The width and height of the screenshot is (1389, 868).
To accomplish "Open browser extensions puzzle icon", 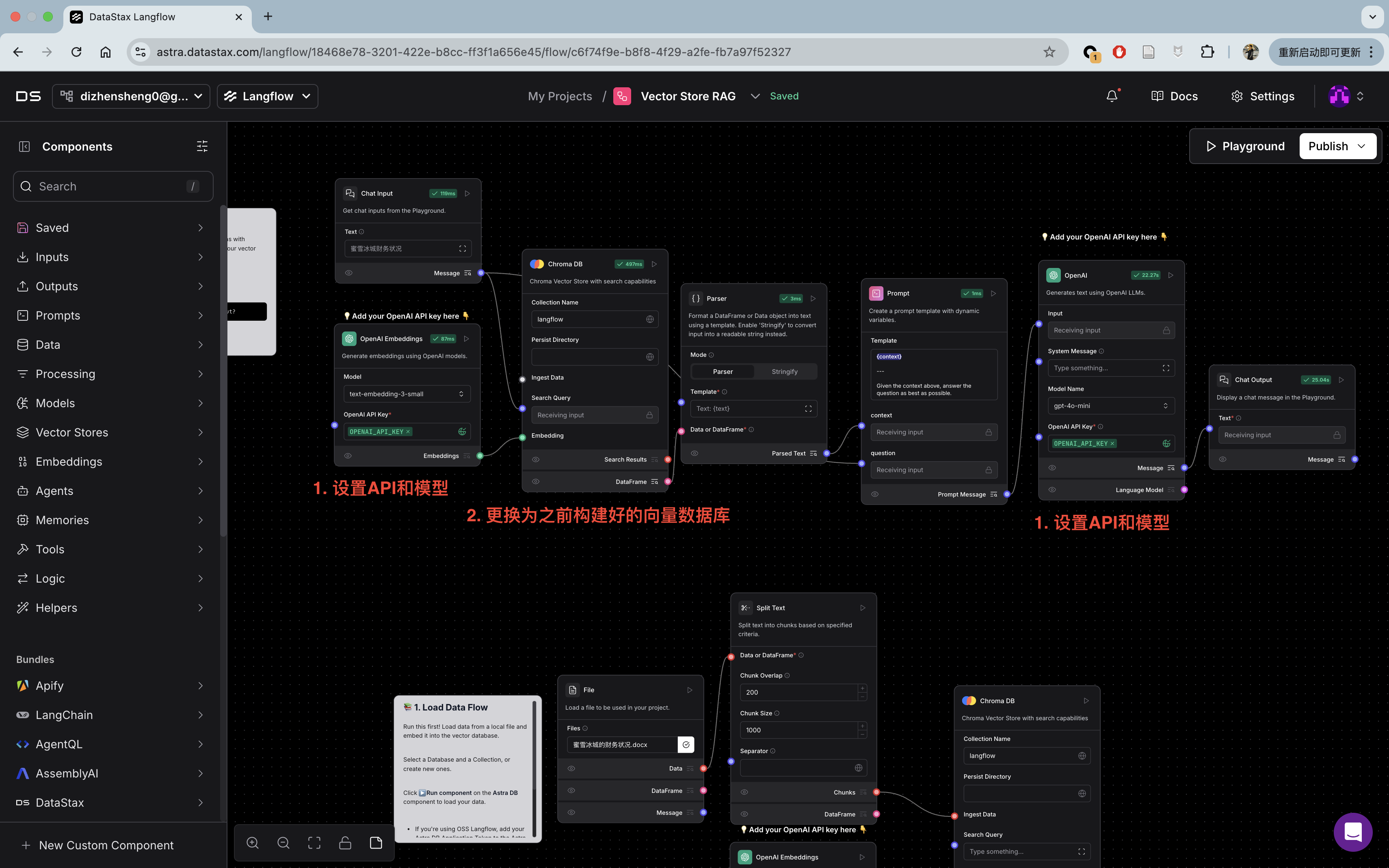I will click(1207, 52).
